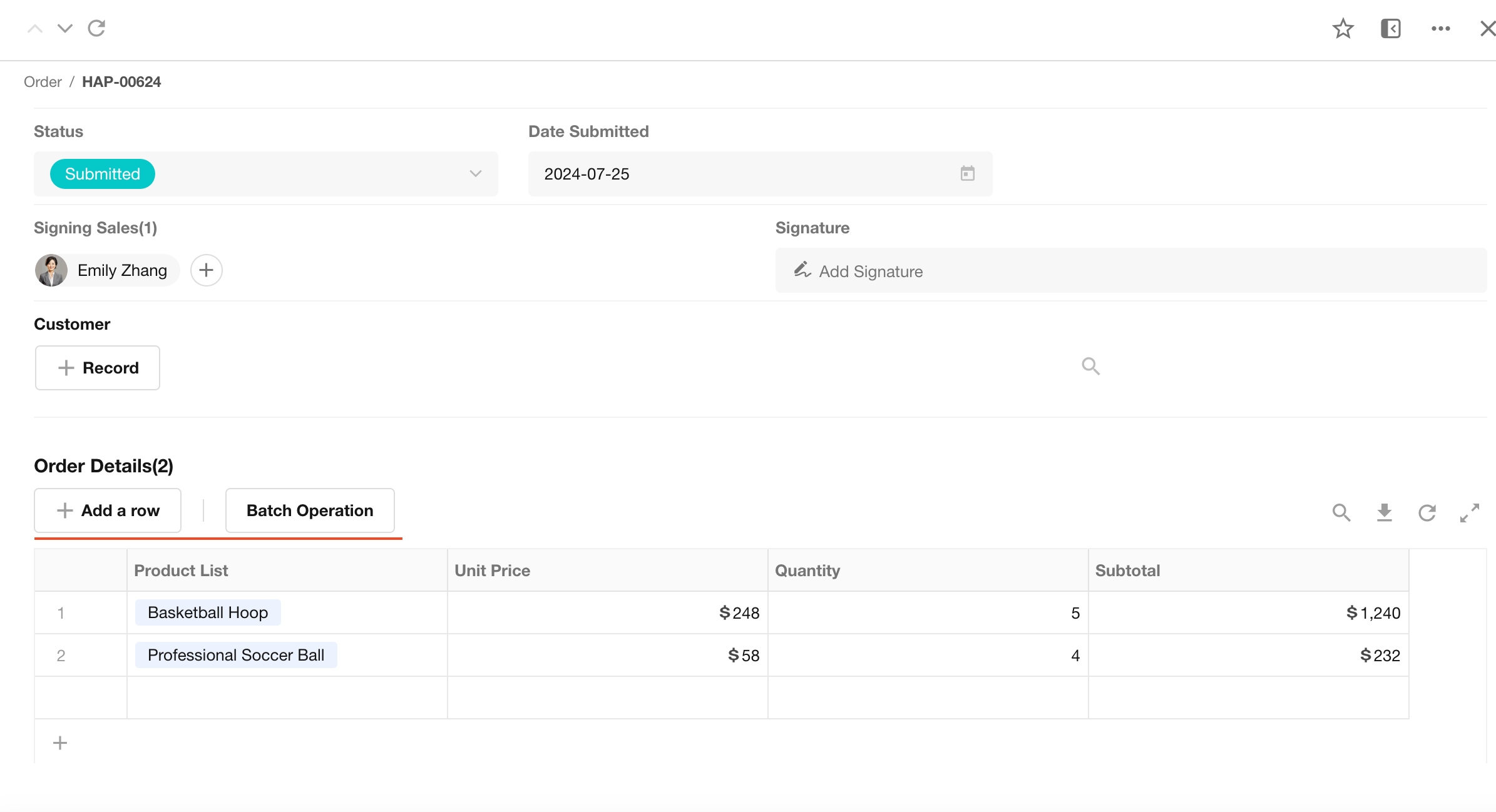Add another Signing Sales member
Viewport: 1496px width, 812px height.
point(206,270)
